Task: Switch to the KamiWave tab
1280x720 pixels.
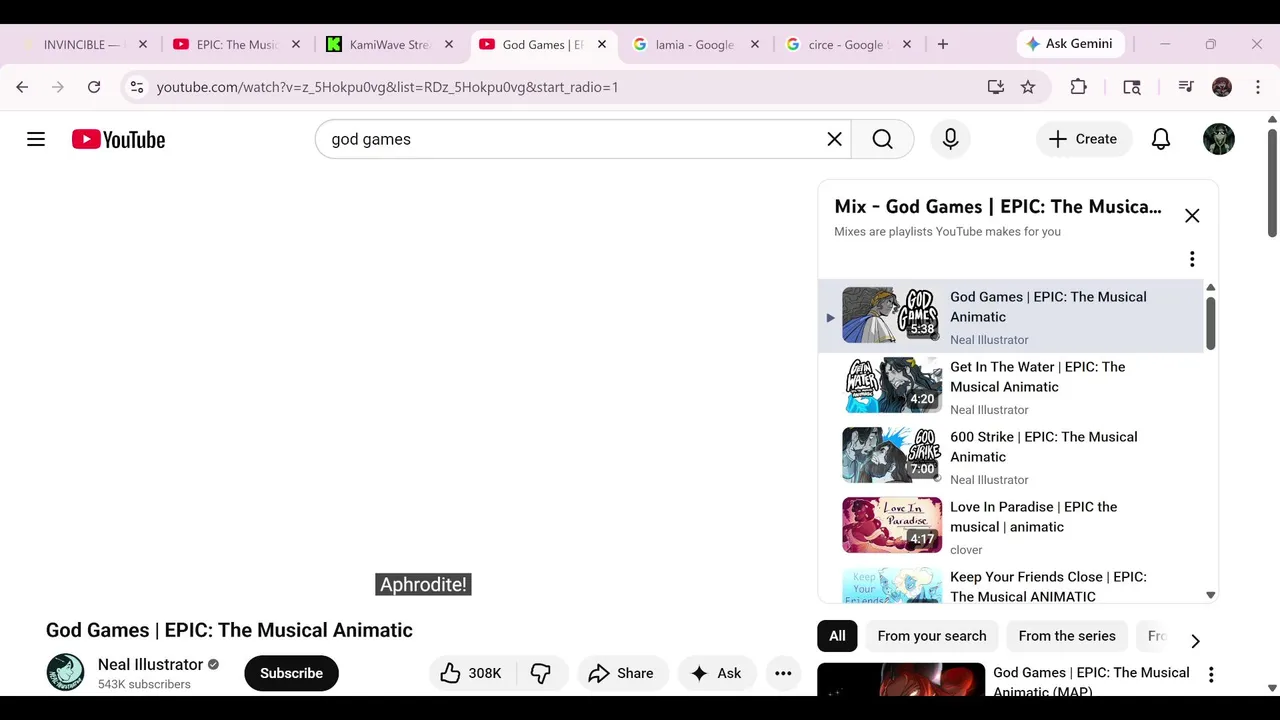Action: (390, 44)
